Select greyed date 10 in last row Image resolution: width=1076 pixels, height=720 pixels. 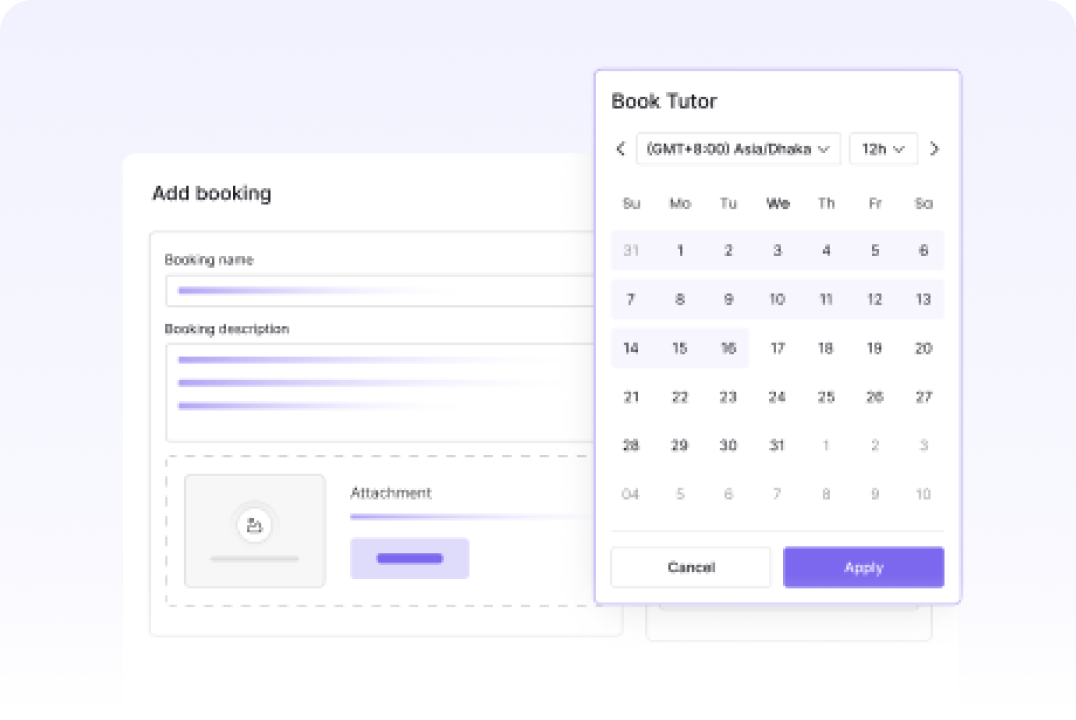pyautogui.click(x=923, y=494)
